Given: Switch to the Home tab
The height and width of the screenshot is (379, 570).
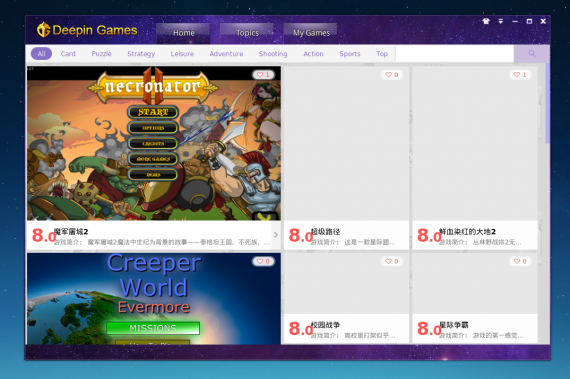Looking at the screenshot, I should coord(183,33).
